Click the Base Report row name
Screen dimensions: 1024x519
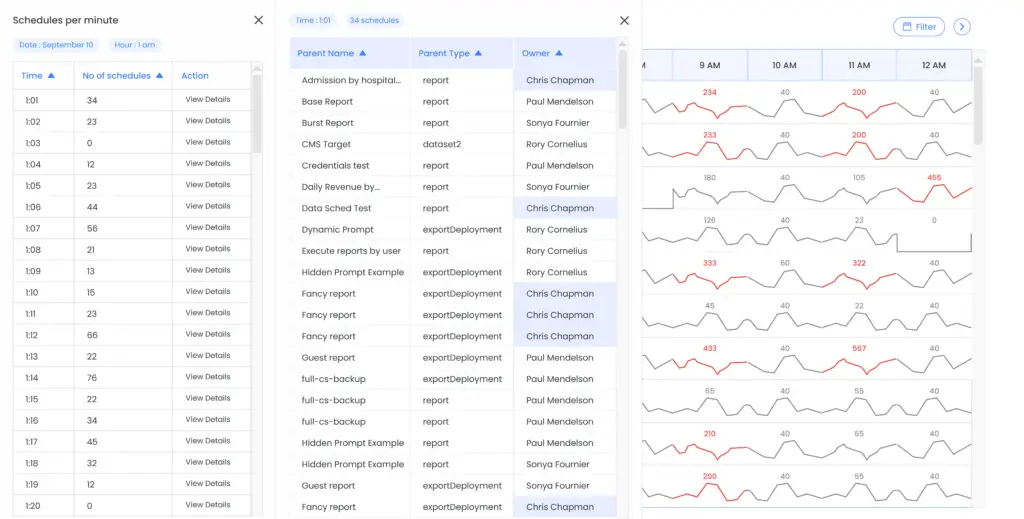(x=327, y=102)
